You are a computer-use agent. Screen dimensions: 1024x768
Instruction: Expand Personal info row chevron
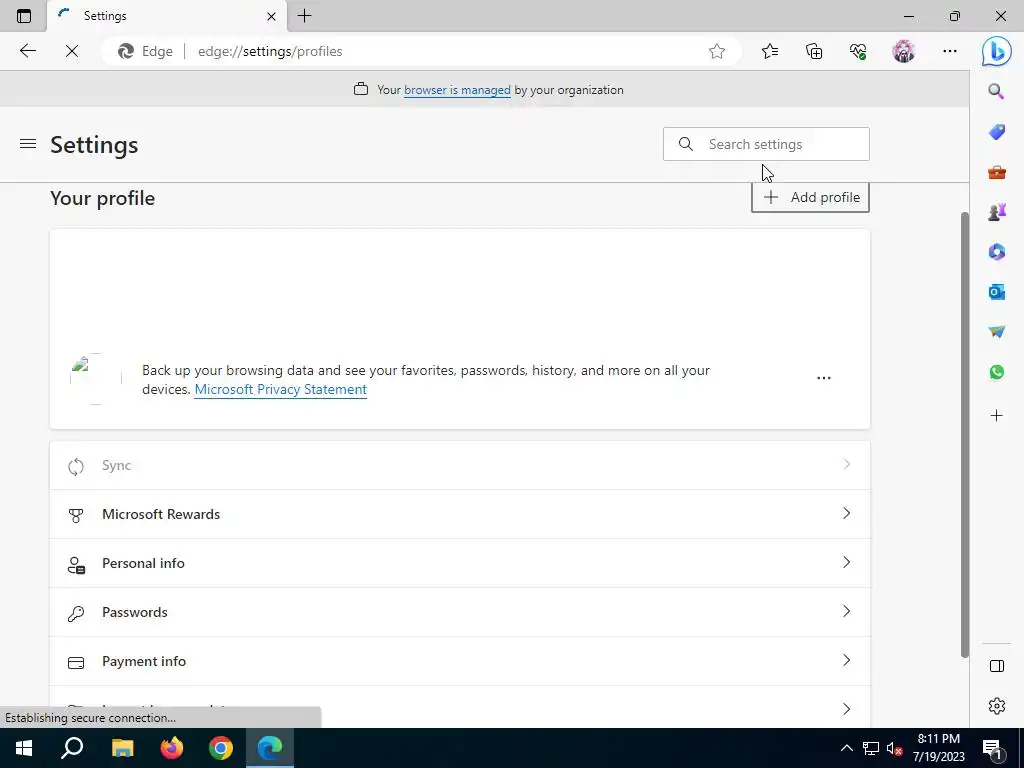[x=846, y=563]
